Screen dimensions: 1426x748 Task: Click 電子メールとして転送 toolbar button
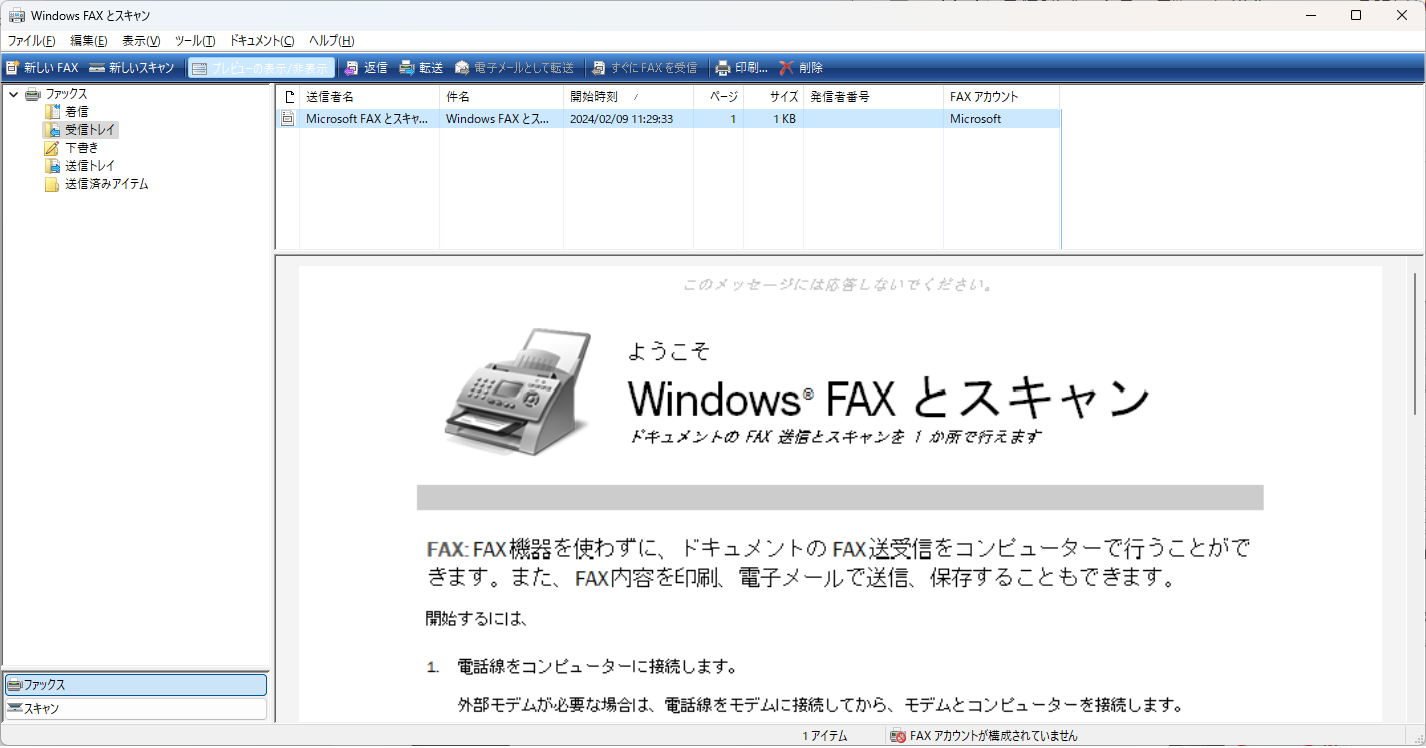[514, 68]
